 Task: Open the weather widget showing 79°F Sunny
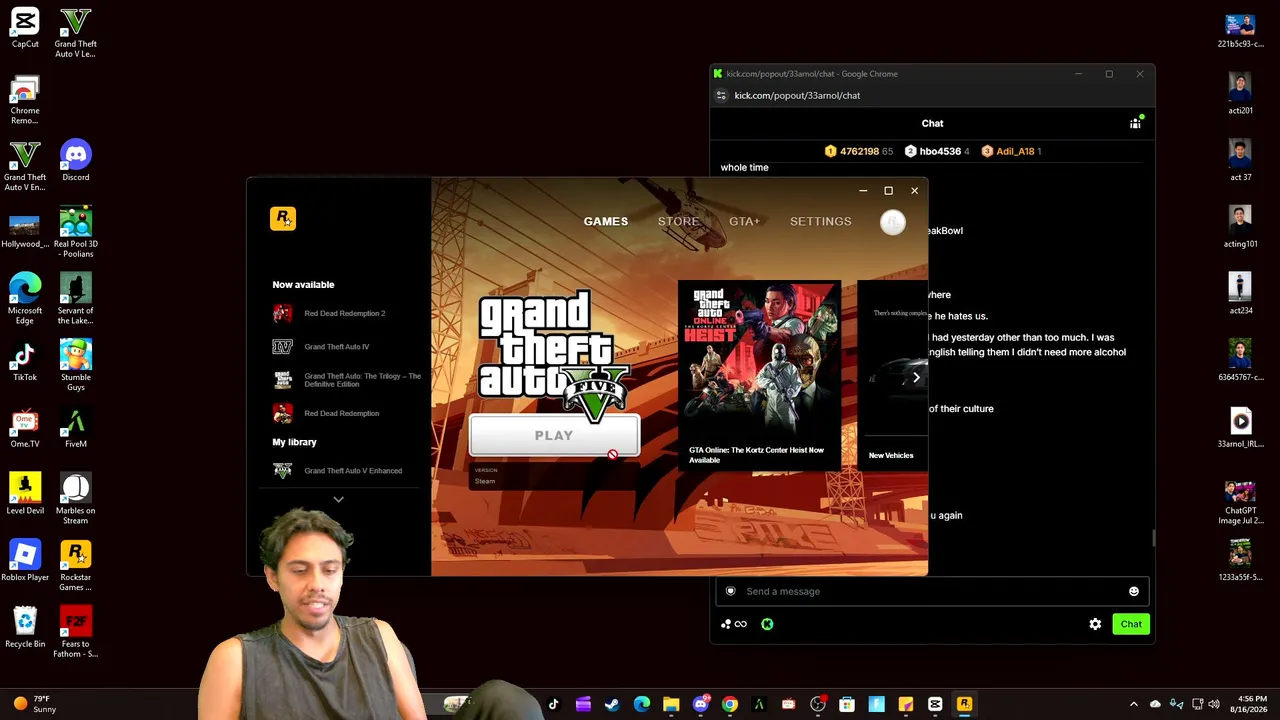tap(35, 704)
